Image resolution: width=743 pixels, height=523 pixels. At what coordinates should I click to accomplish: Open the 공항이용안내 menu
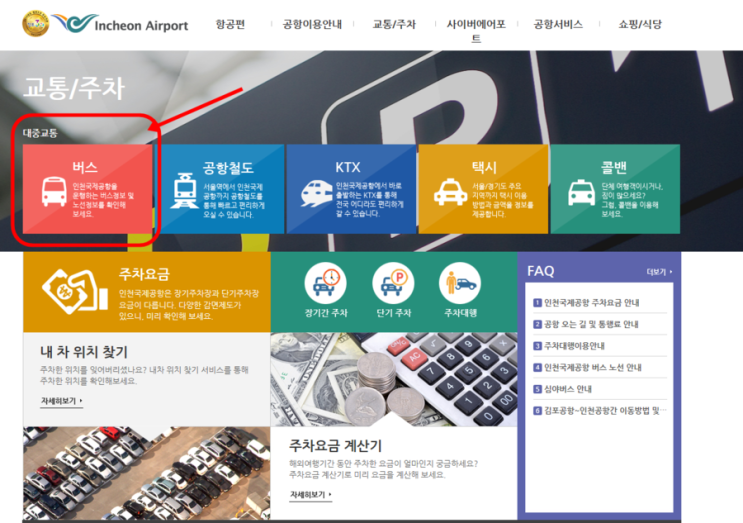click(312, 24)
